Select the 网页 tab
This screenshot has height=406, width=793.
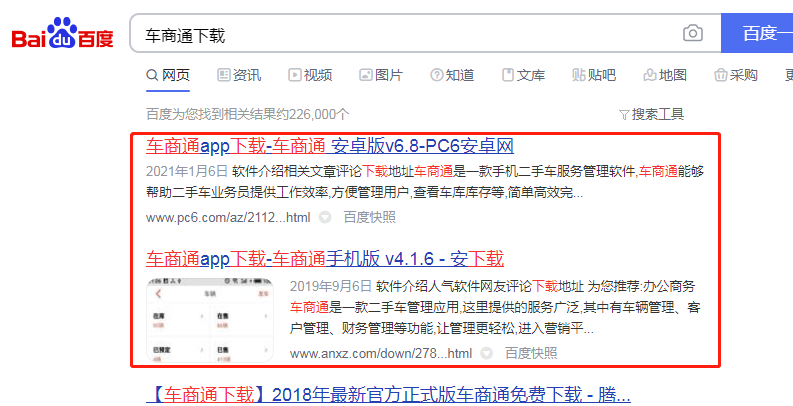tap(168, 75)
